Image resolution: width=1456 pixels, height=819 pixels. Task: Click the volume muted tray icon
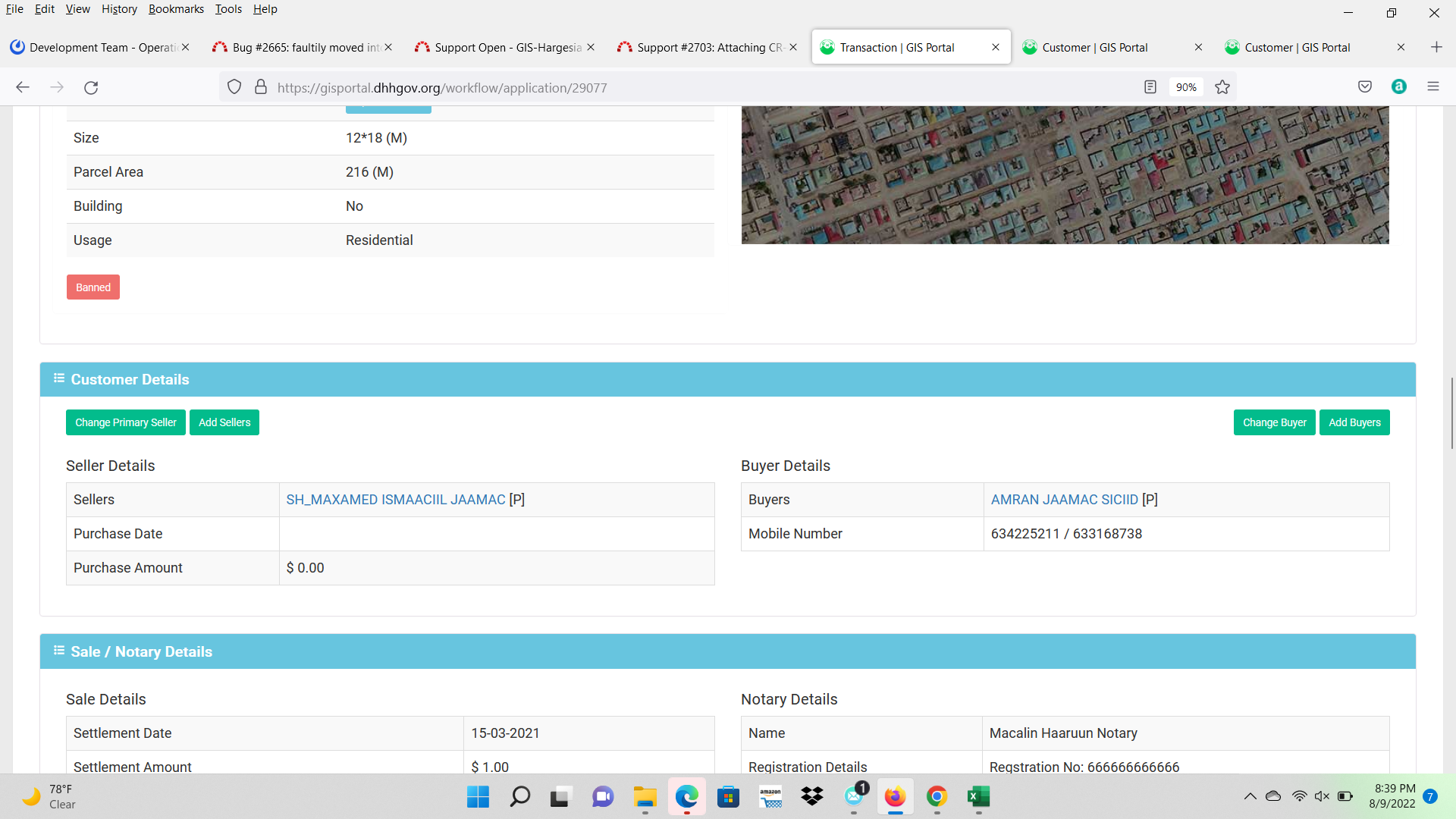(x=1322, y=796)
